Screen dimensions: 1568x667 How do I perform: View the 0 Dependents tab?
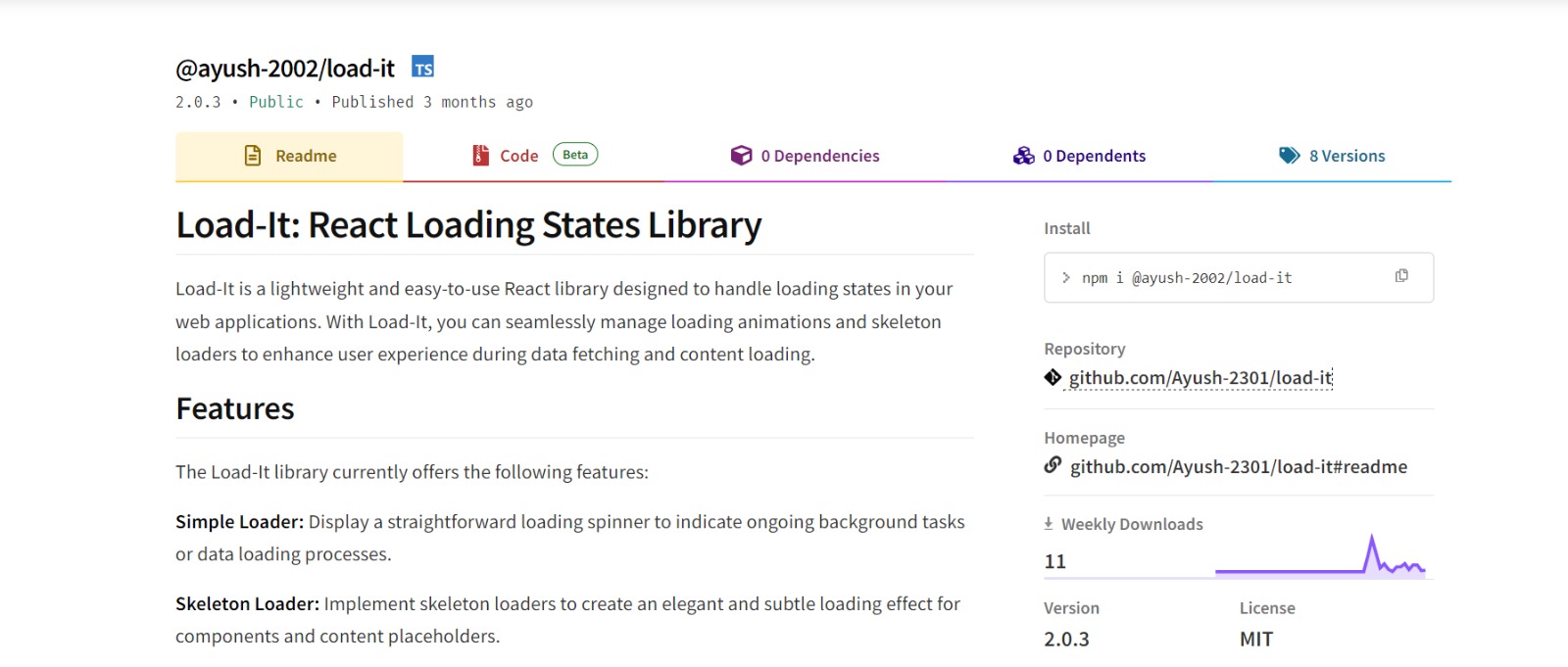pyautogui.click(x=1094, y=156)
